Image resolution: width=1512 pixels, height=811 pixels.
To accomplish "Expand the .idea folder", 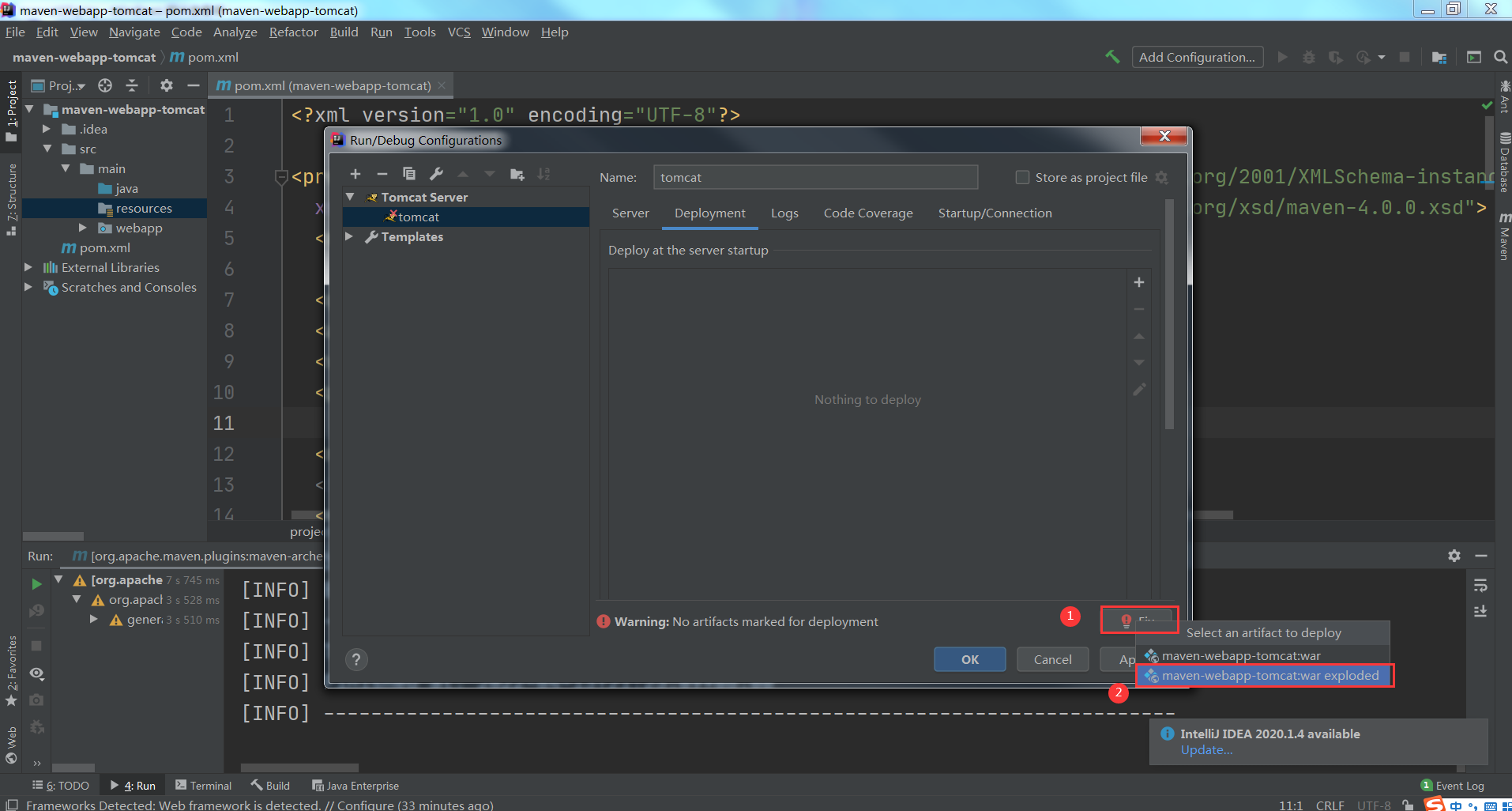I will 47,129.
